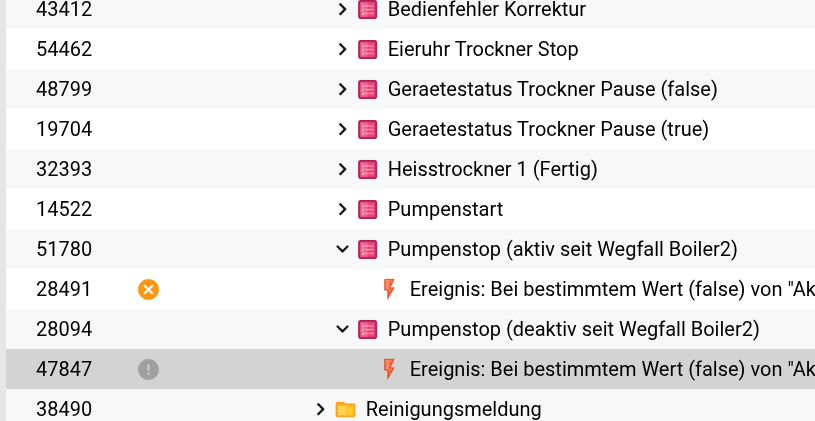The width and height of the screenshot is (815, 421).
Task: Click the script icon beside Pumpenstart
Action: point(367,209)
